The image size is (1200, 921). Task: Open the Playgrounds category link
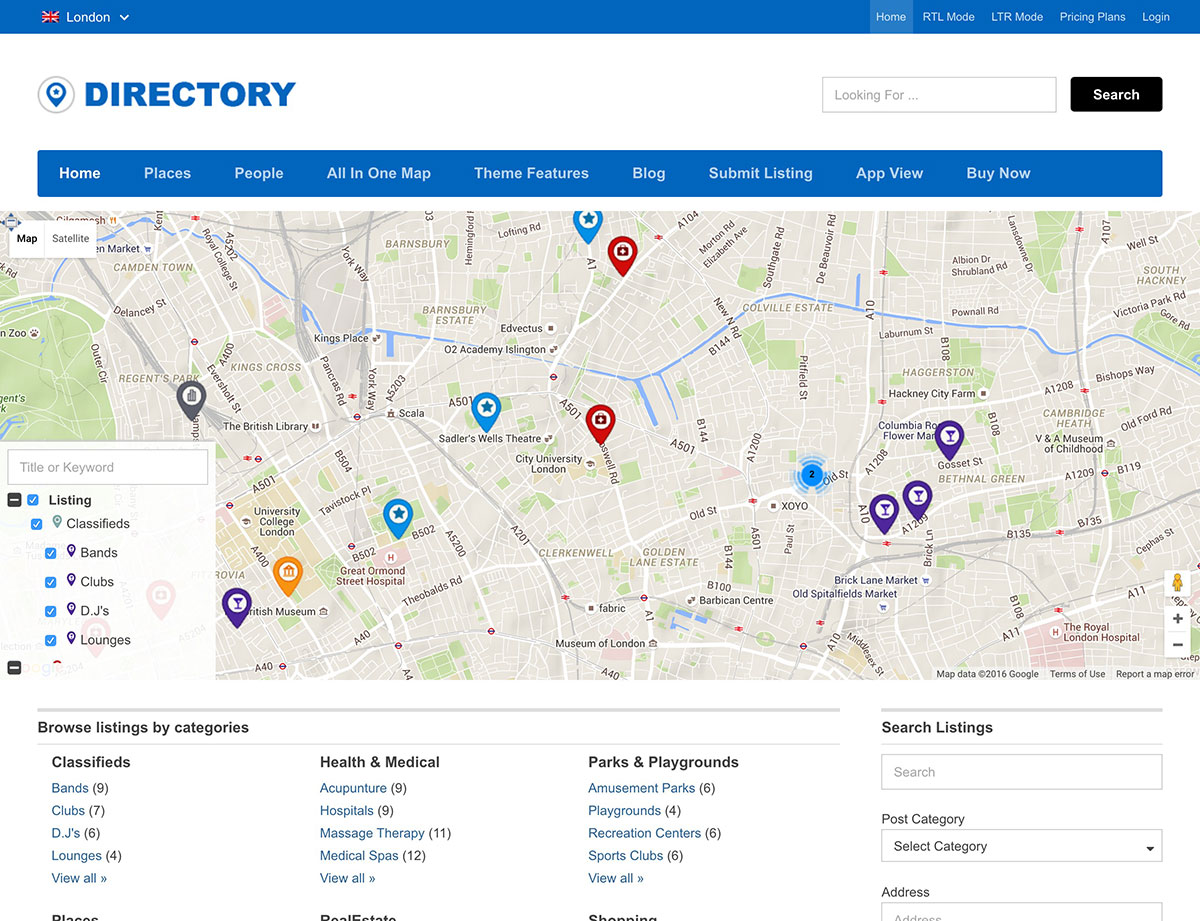coord(625,811)
